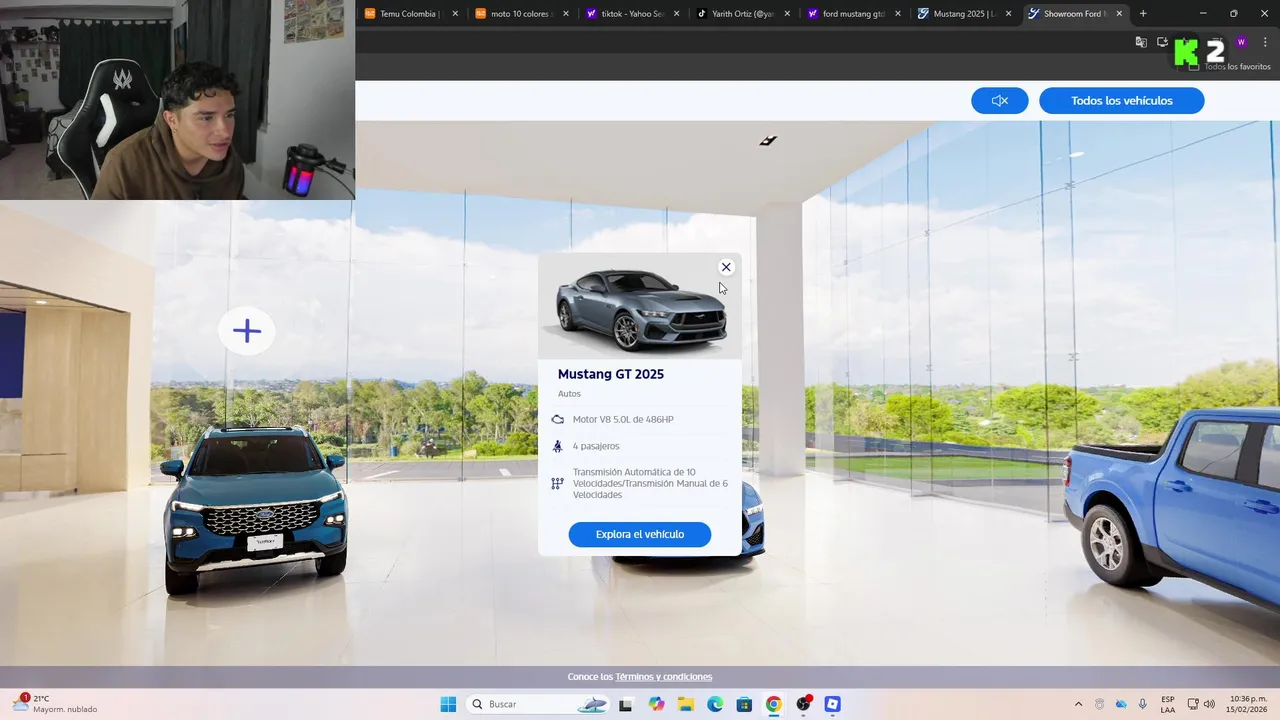Click the engine icon beside Motor V8
This screenshot has height=720, width=1280.
[x=557, y=420]
